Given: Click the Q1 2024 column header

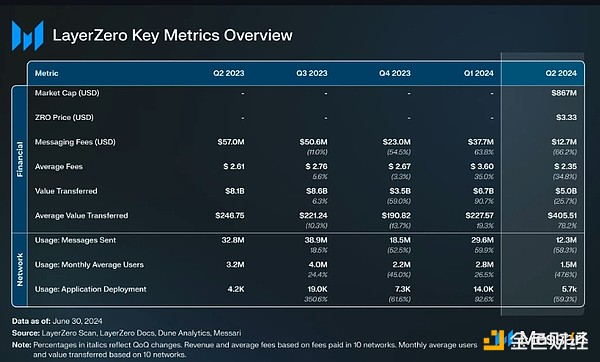Looking at the screenshot, I should tap(478, 73).
